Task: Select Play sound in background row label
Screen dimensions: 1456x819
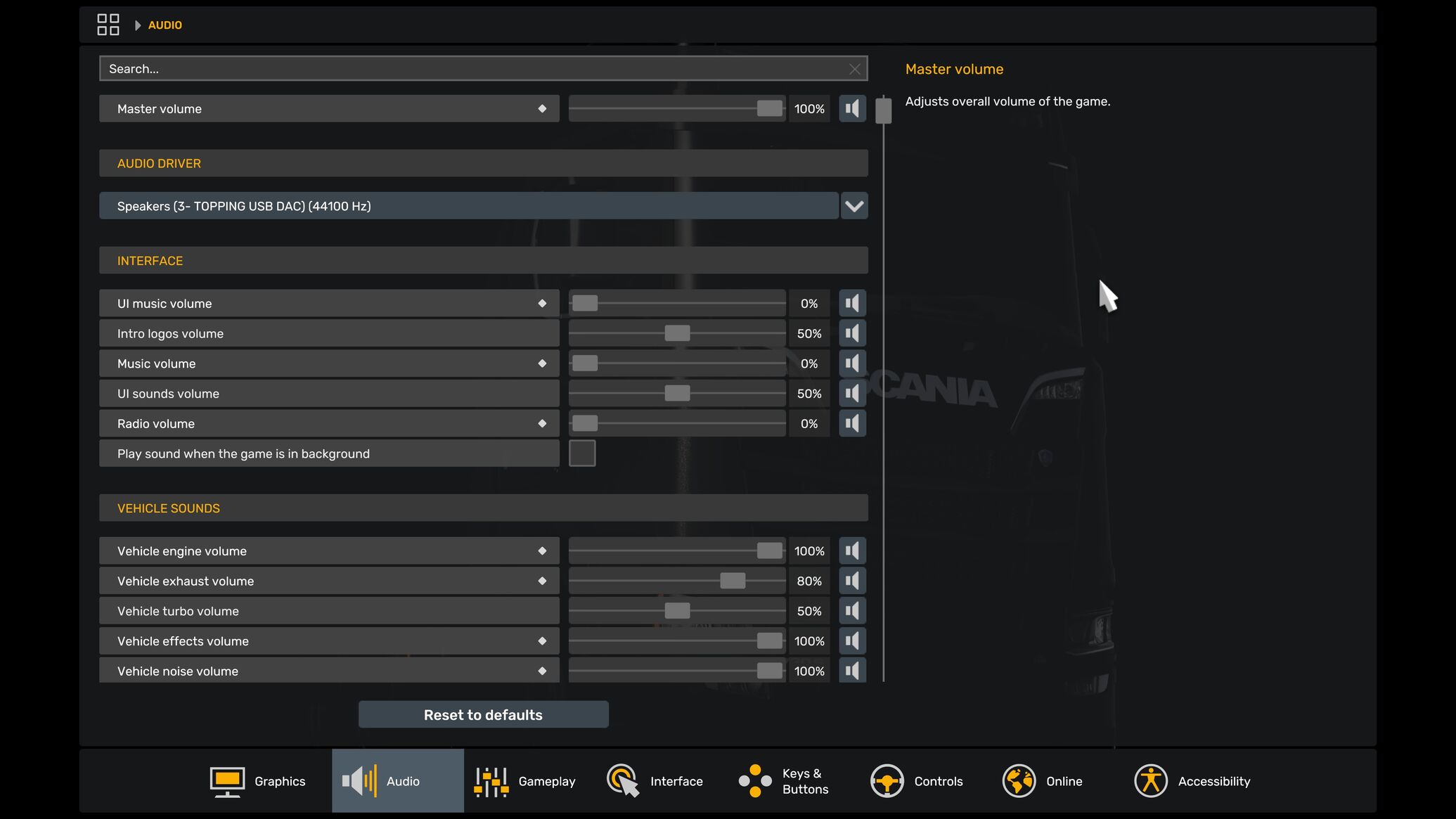Action: 329,453
